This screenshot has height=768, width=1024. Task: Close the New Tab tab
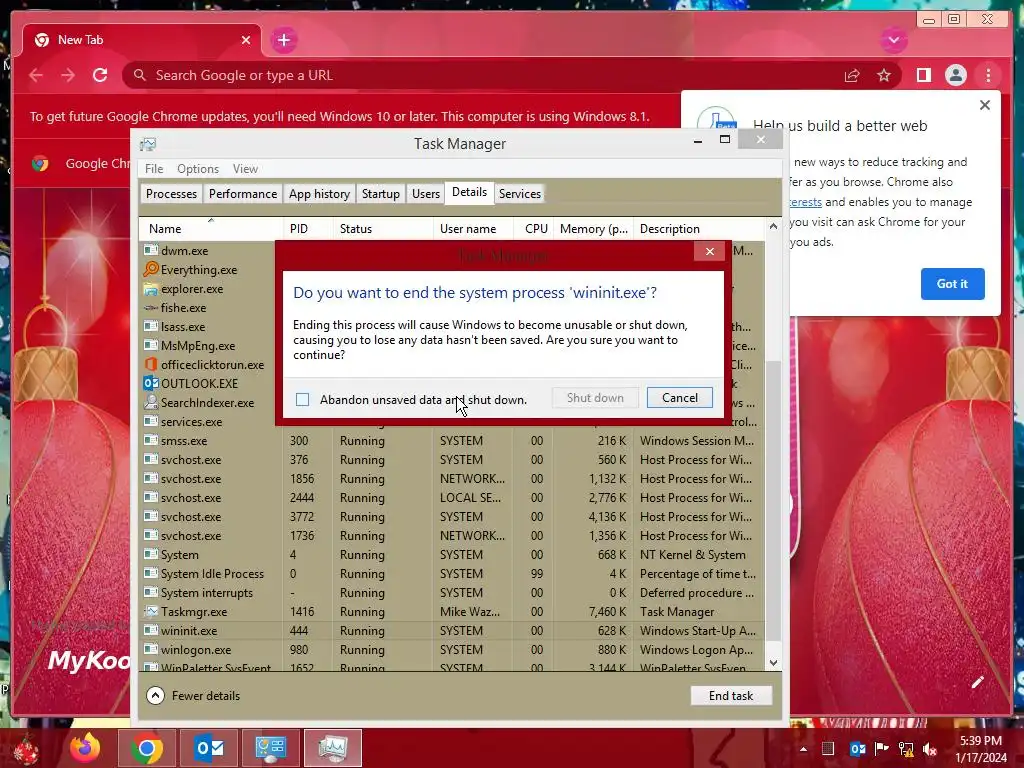point(246,40)
